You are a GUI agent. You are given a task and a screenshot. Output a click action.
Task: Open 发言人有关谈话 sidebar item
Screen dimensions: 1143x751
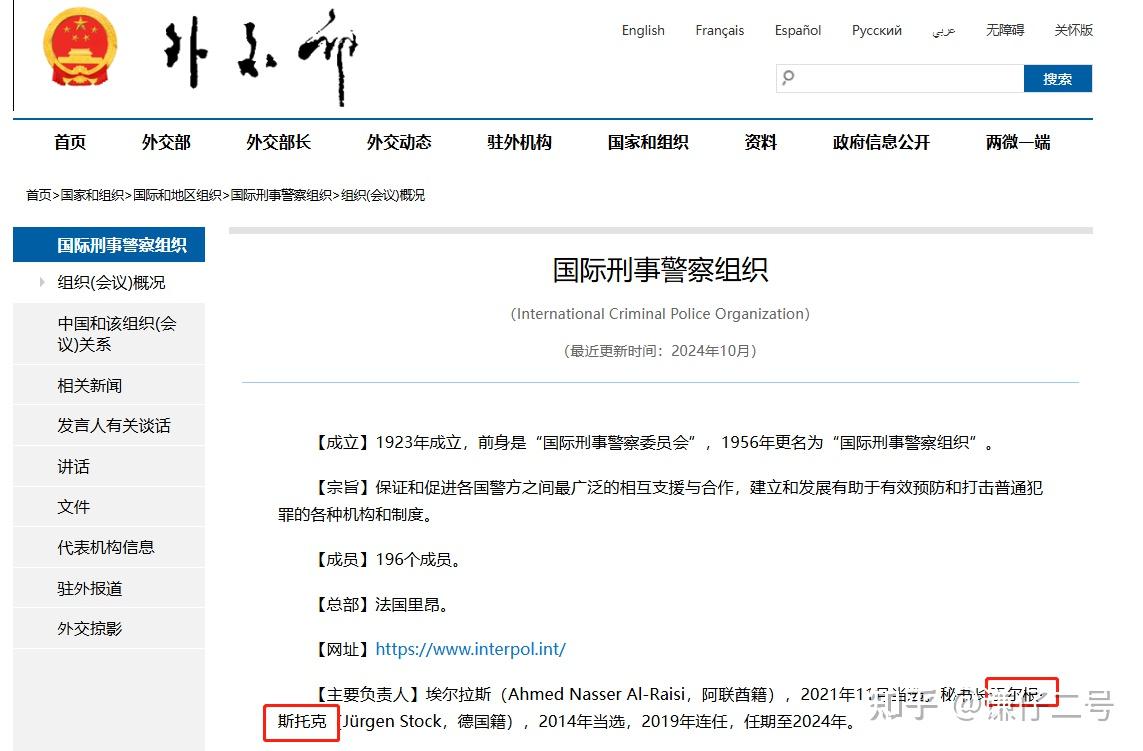[x=114, y=426]
